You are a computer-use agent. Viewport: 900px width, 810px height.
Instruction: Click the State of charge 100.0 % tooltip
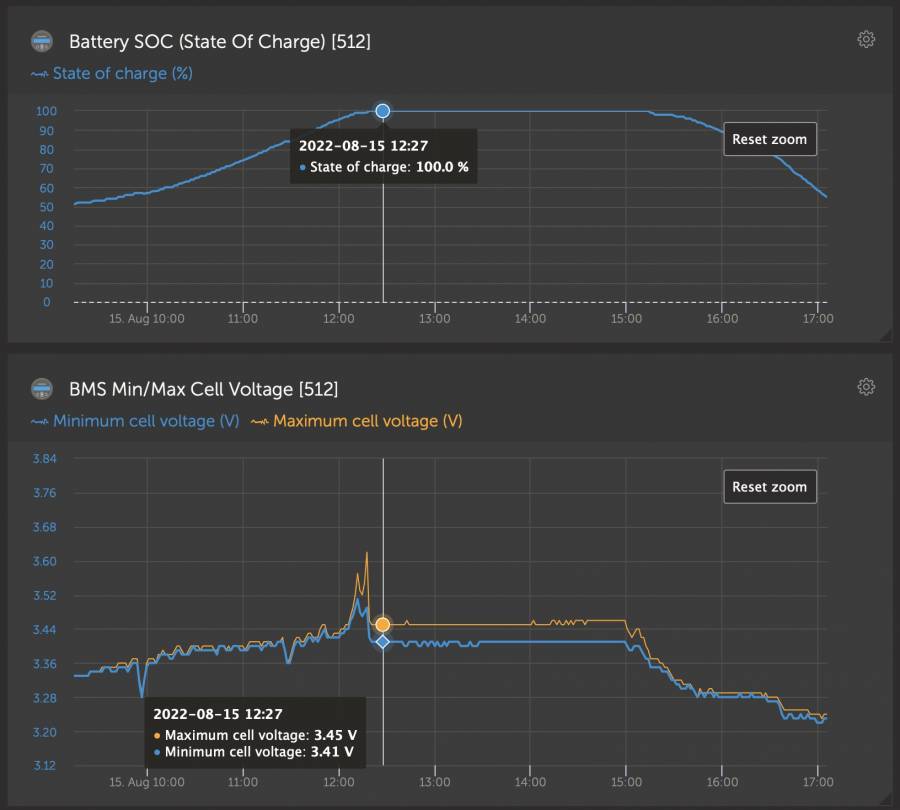(383, 157)
